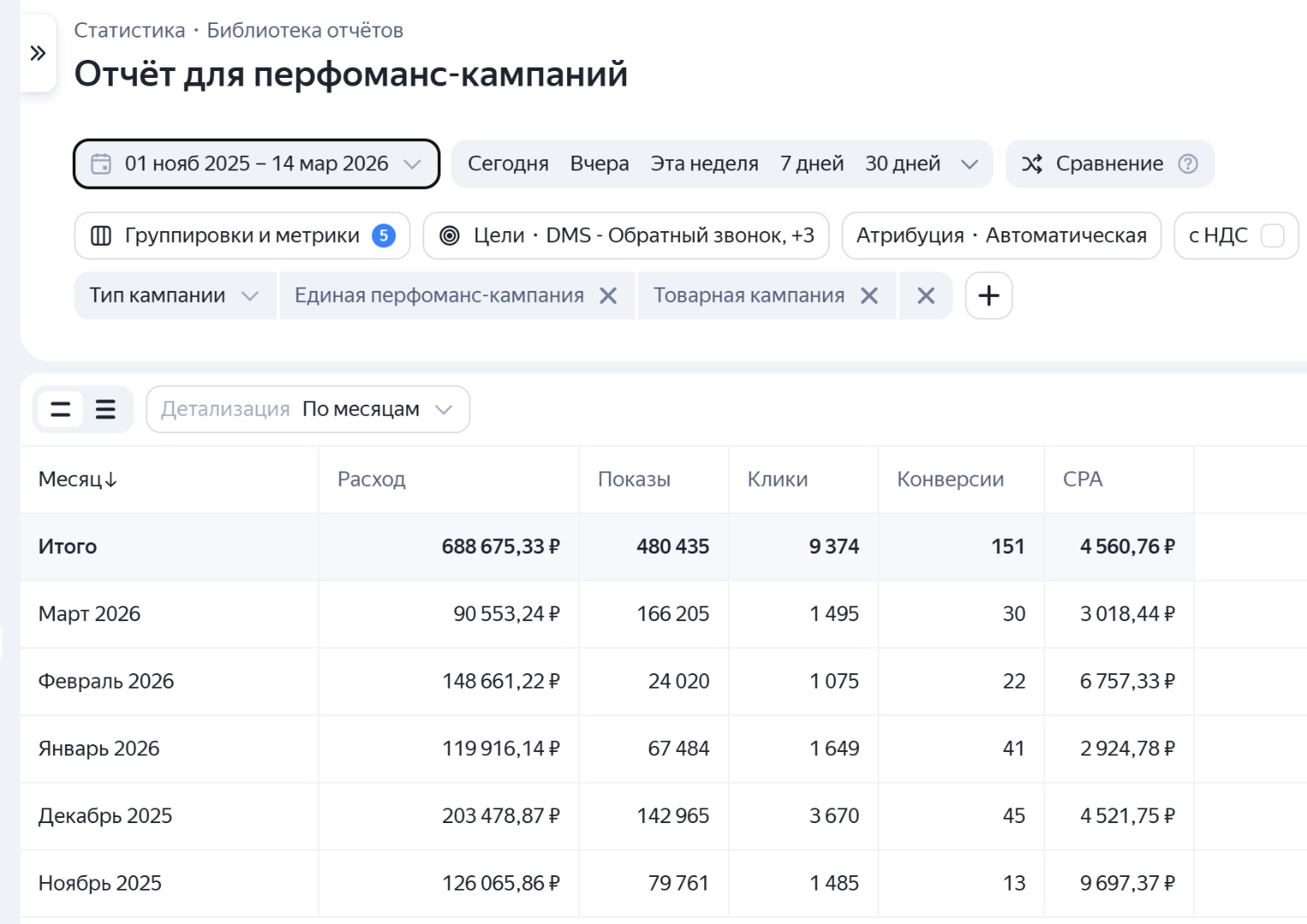The width and height of the screenshot is (1307, 924).
Task: Open the date range picker calendar icon
Action: 101,163
